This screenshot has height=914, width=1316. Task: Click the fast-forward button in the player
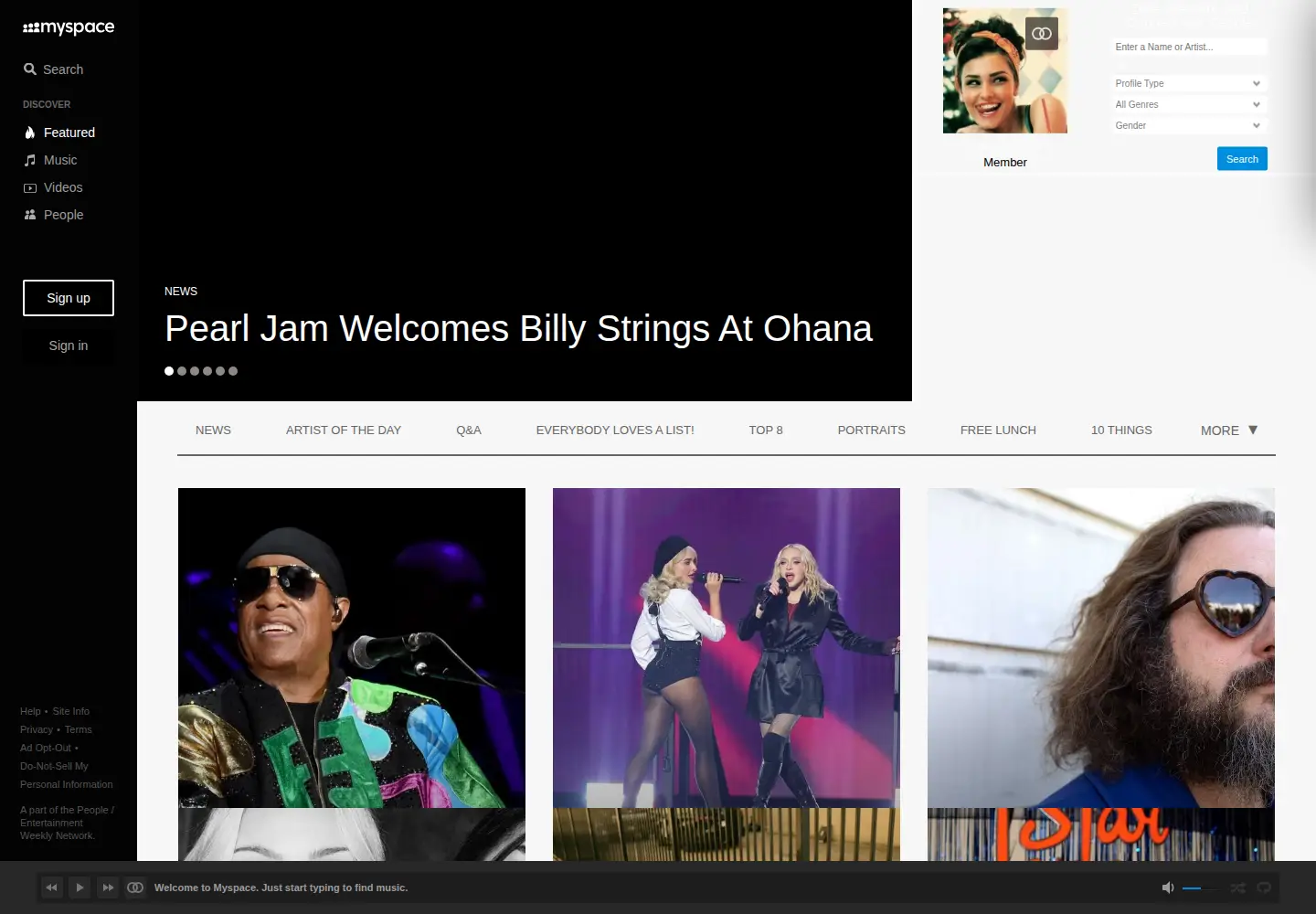click(108, 887)
